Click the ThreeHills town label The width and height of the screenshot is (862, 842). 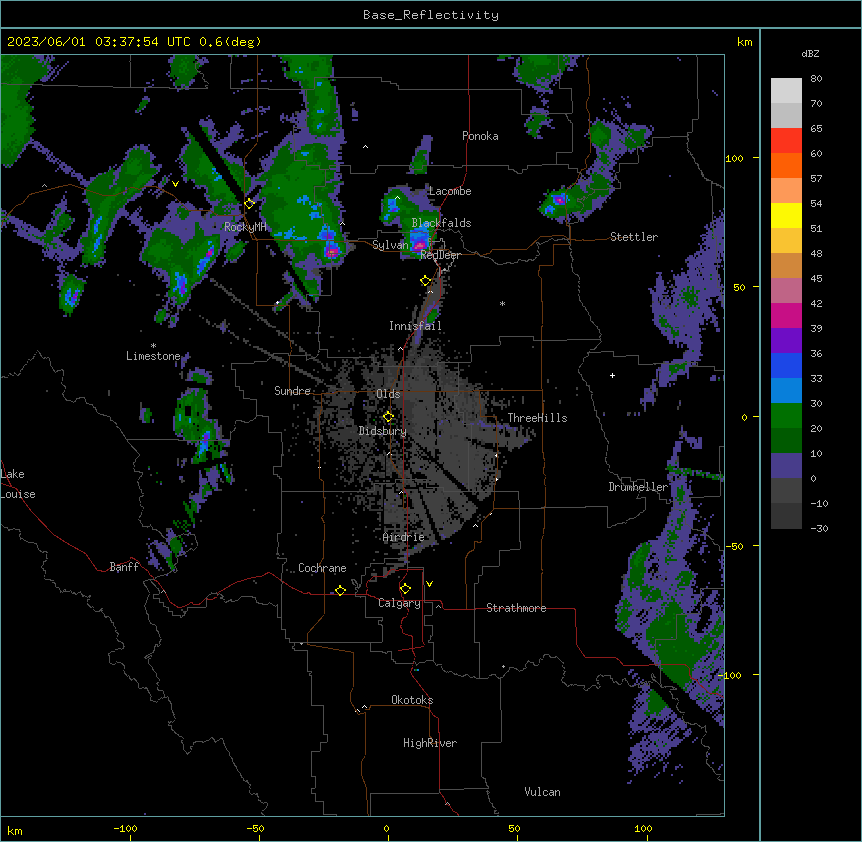pos(537,418)
